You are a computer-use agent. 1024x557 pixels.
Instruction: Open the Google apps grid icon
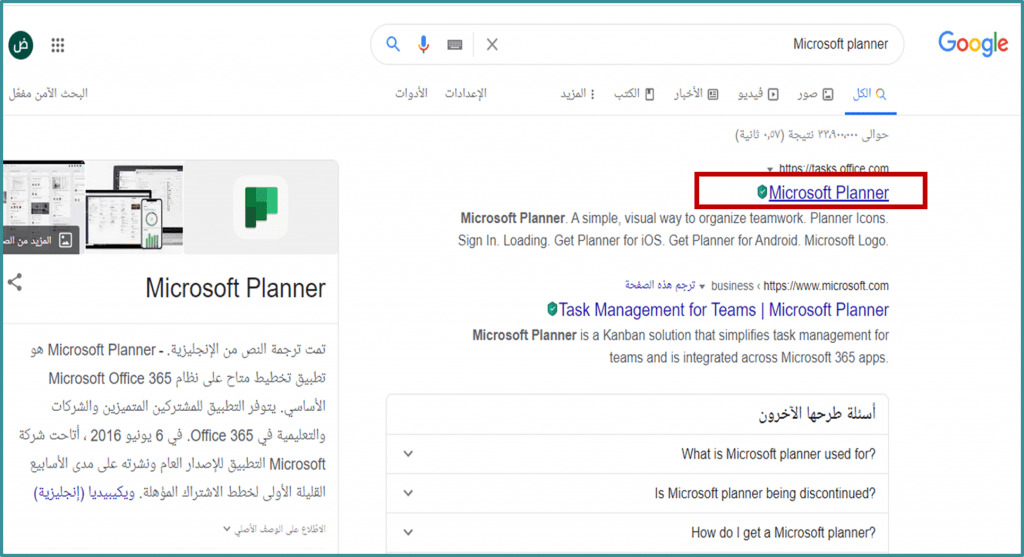[58, 45]
